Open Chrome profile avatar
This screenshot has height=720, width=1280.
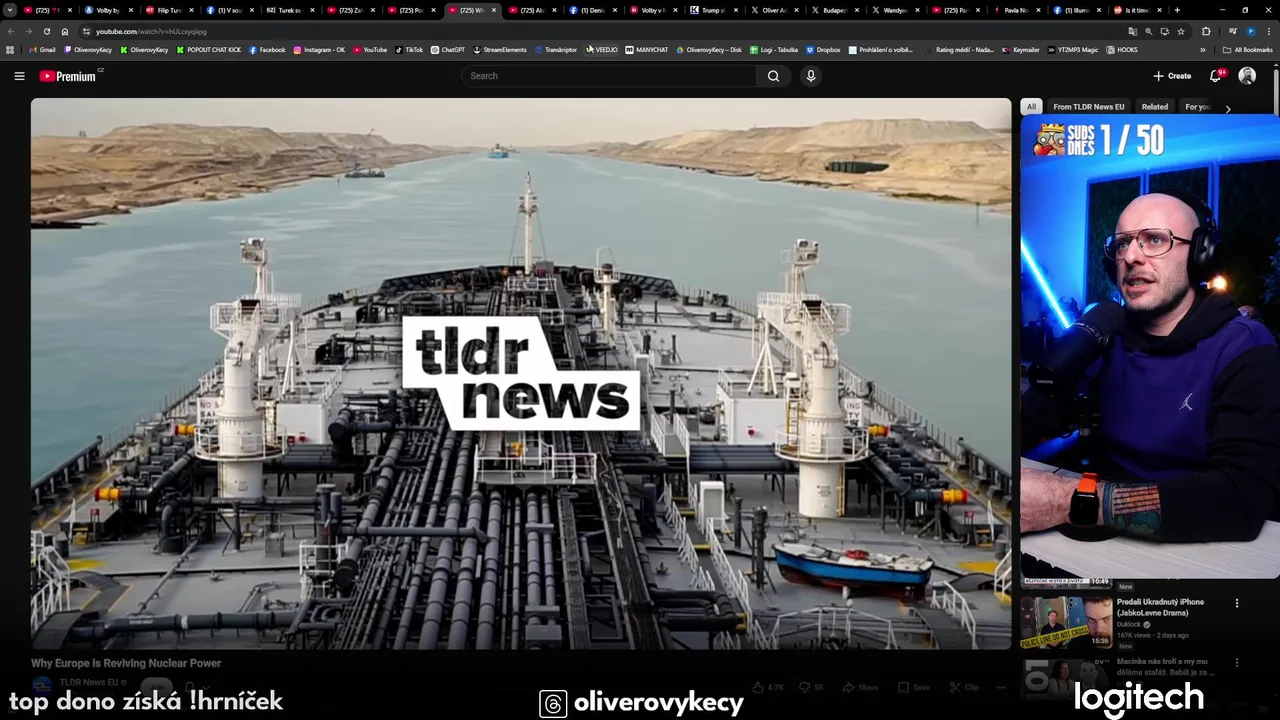coord(1251,31)
